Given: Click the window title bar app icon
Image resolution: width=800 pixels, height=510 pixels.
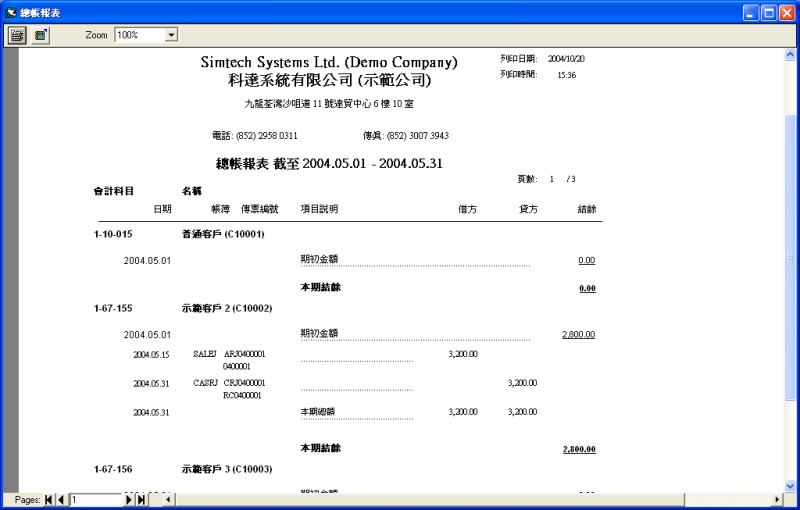Looking at the screenshot, I should 11,12.
